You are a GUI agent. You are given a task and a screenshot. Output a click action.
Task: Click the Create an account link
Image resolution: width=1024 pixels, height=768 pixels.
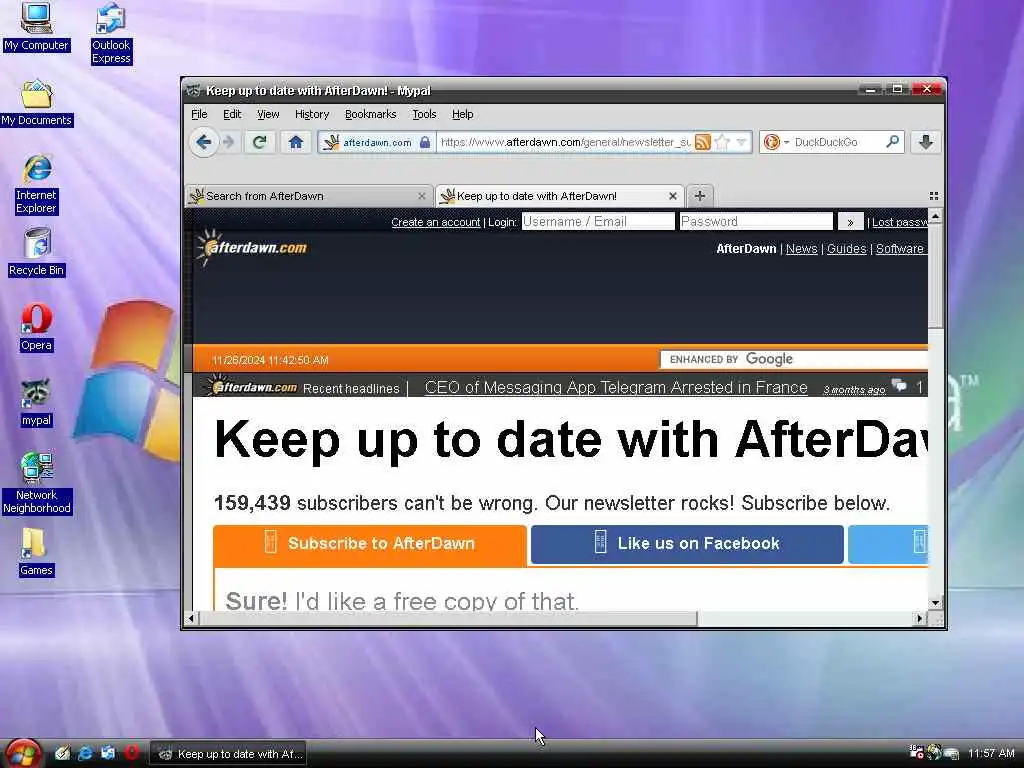[436, 222]
